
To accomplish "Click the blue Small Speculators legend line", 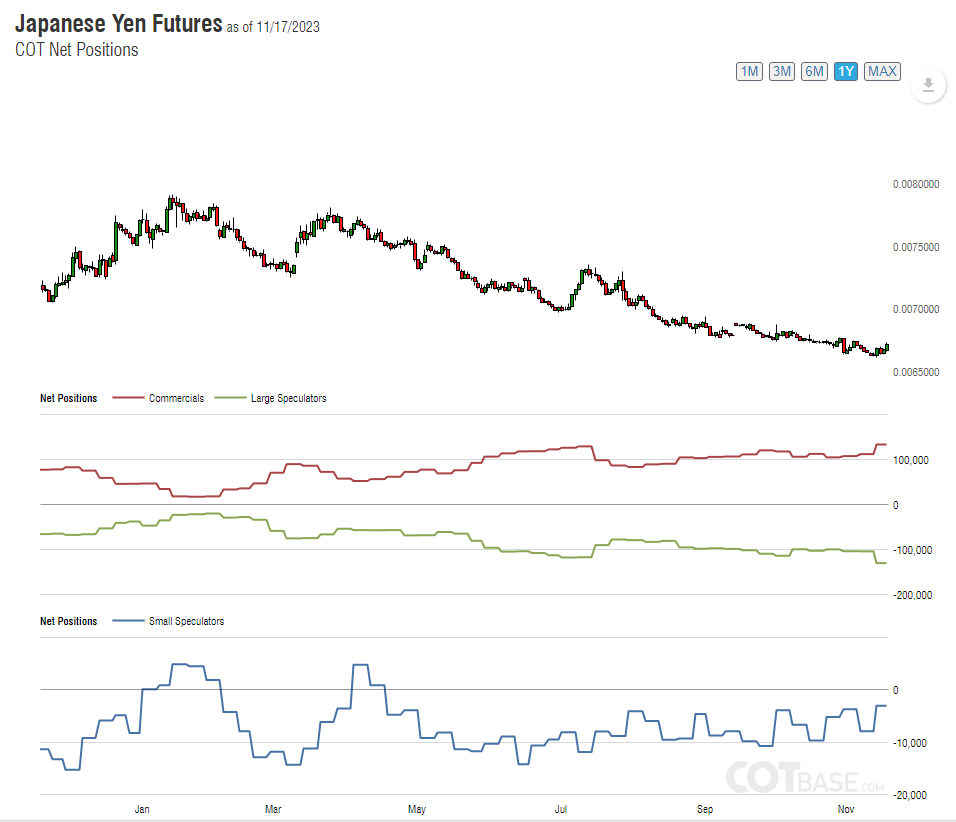I will (128, 621).
